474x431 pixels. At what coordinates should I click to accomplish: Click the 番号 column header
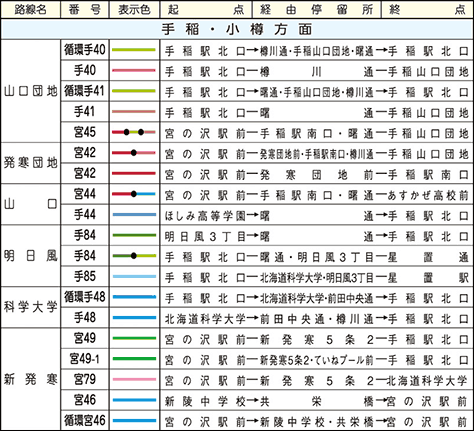(x=85, y=9)
